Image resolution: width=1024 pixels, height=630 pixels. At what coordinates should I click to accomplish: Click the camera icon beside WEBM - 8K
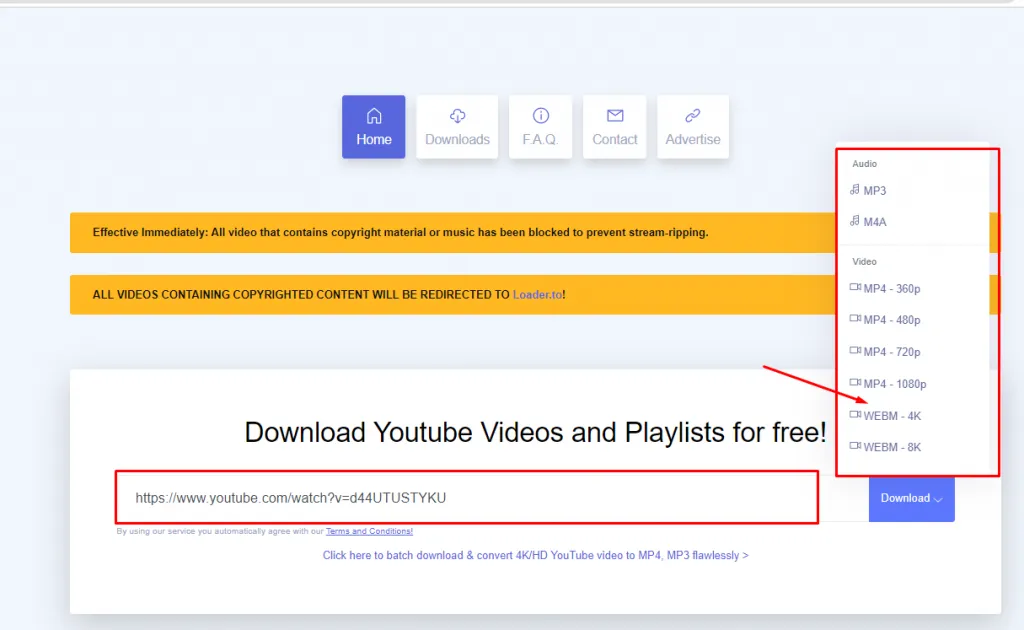point(855,446)
